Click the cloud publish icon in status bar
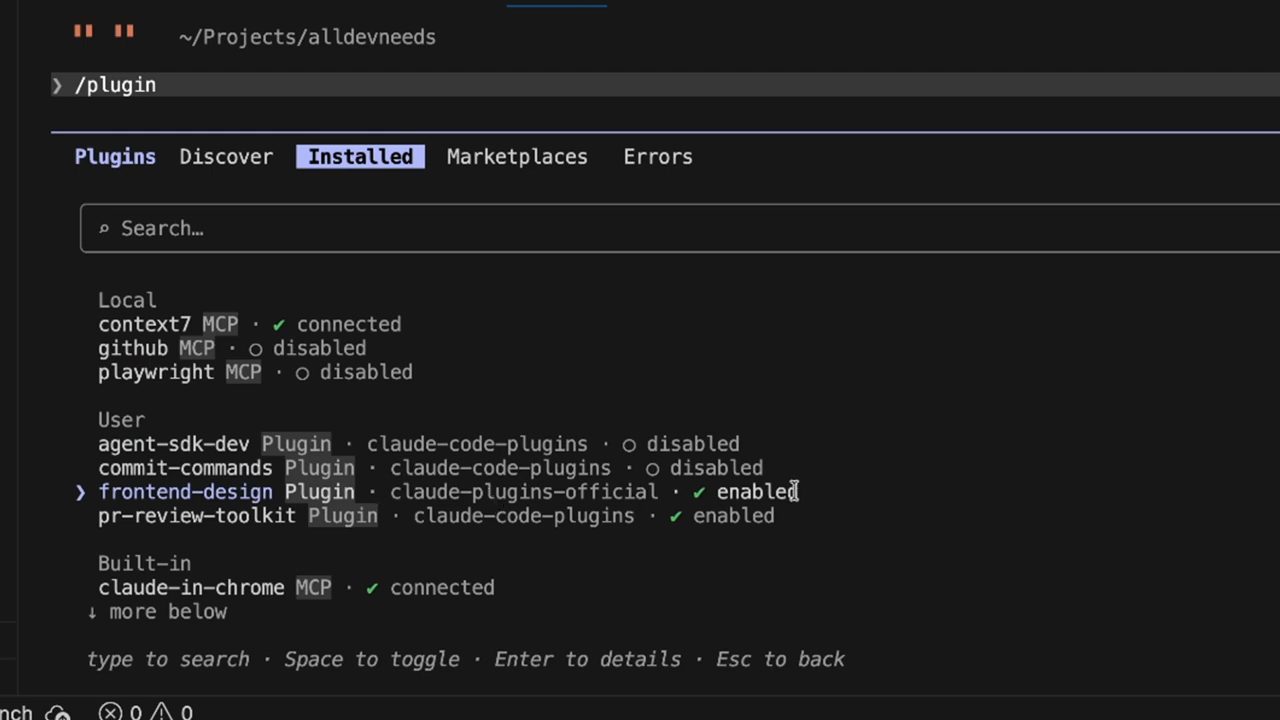The height and width of the screenshot is (720, 1280). click(58, 713)
